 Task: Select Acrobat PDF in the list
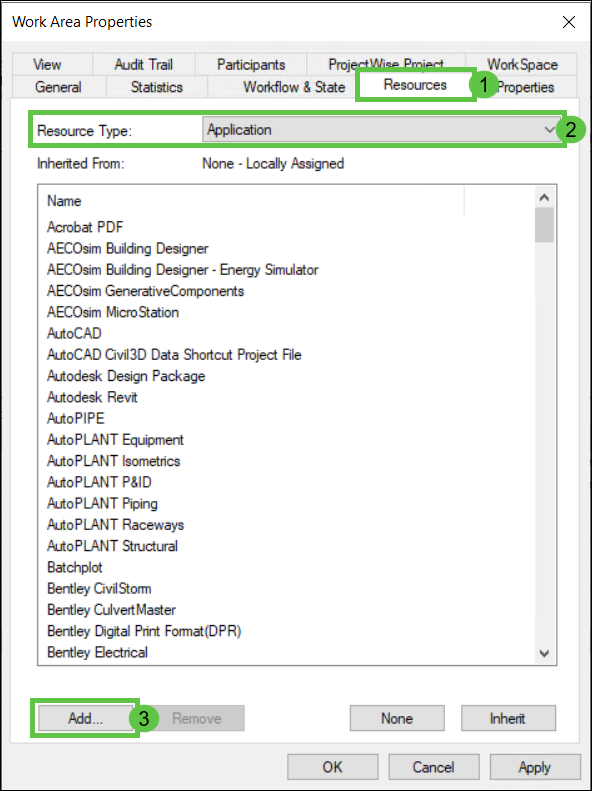(85, 227)
